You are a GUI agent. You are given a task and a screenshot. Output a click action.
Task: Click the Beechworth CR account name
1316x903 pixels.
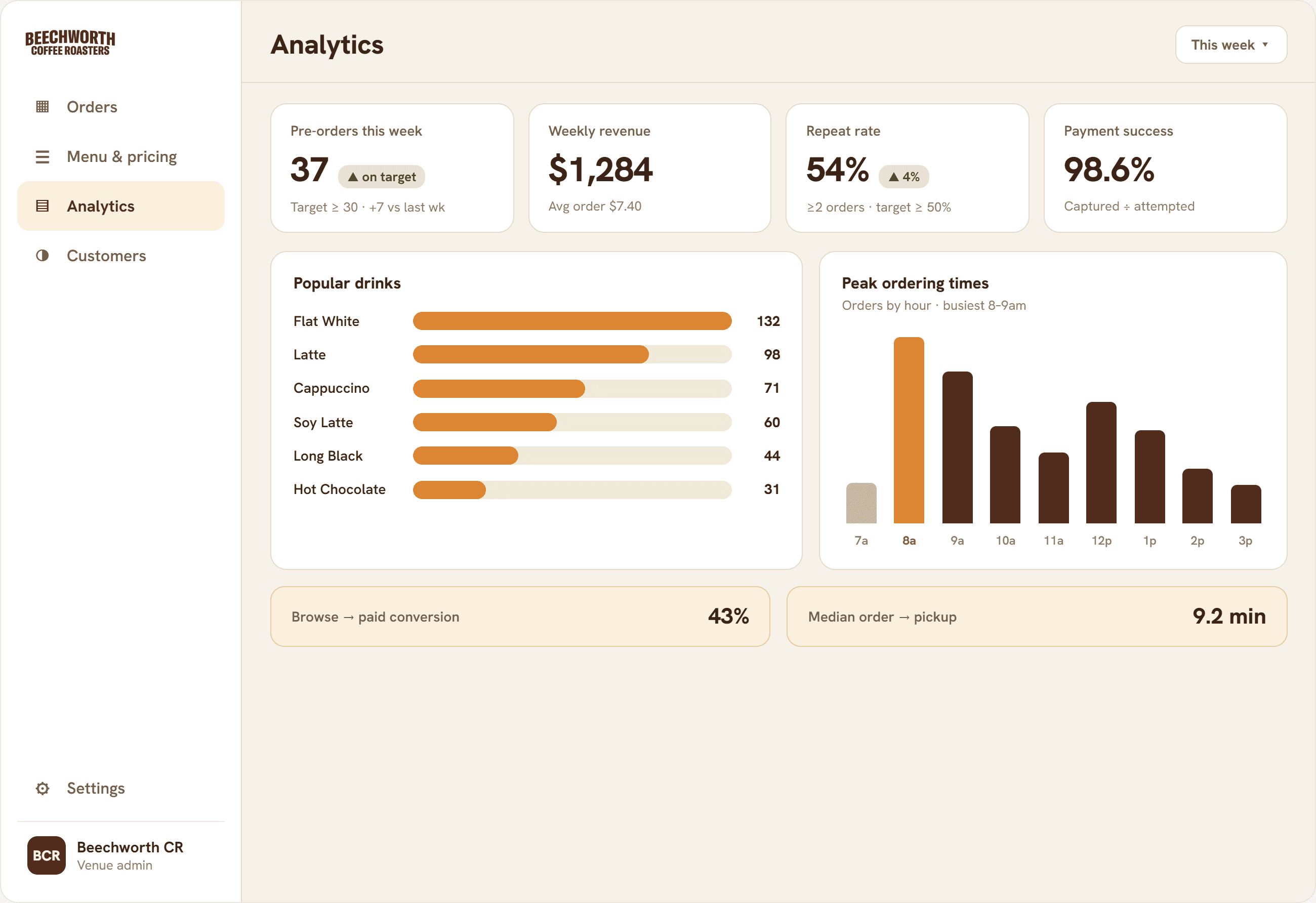[x=130, y=847]
